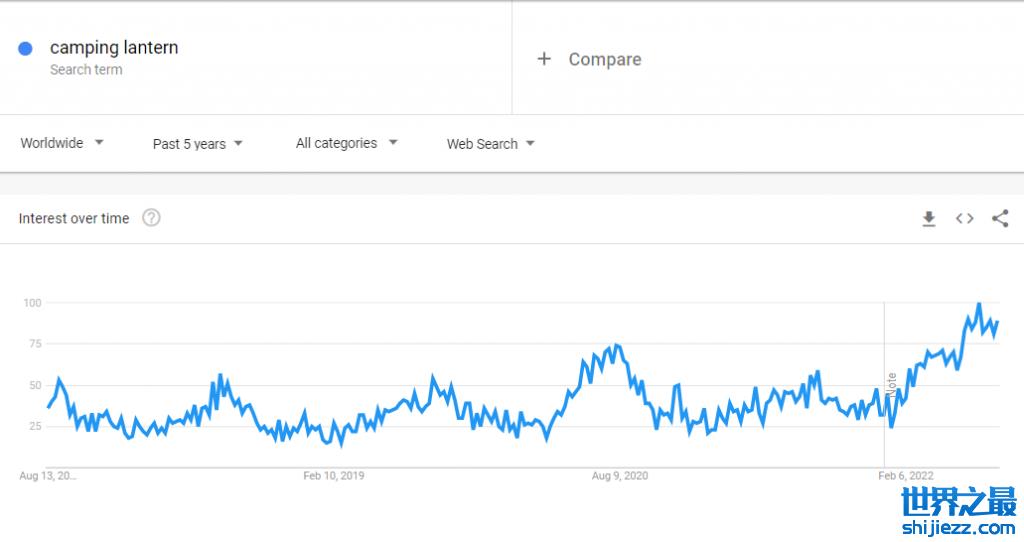Click the Note marker on chart
This screenshot has width=1024, height=542.
click(891, 385)
